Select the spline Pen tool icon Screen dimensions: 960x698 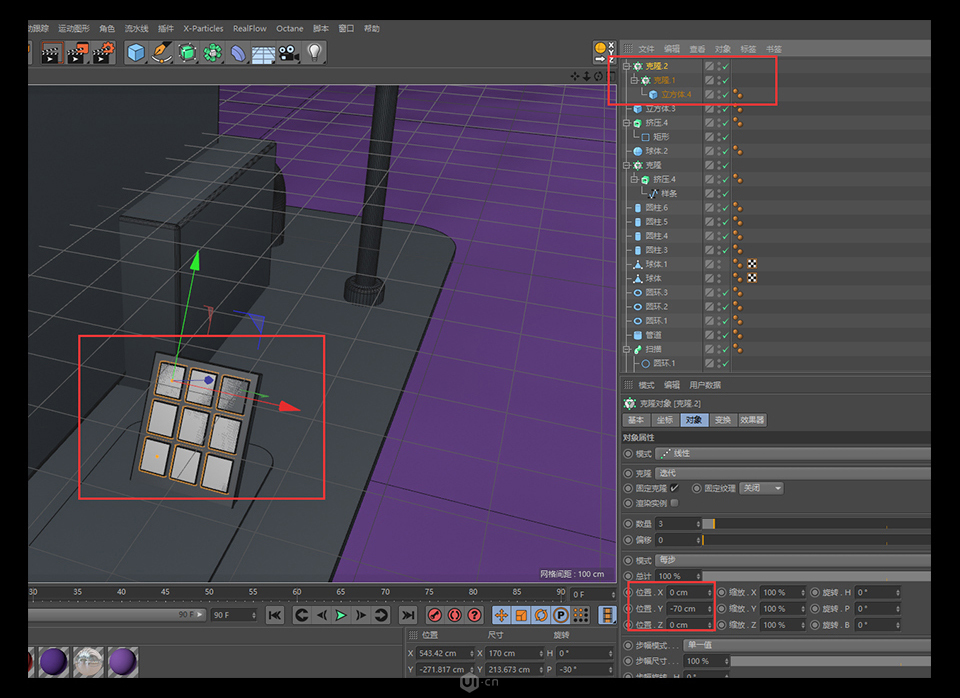click(x=161, y=53)
